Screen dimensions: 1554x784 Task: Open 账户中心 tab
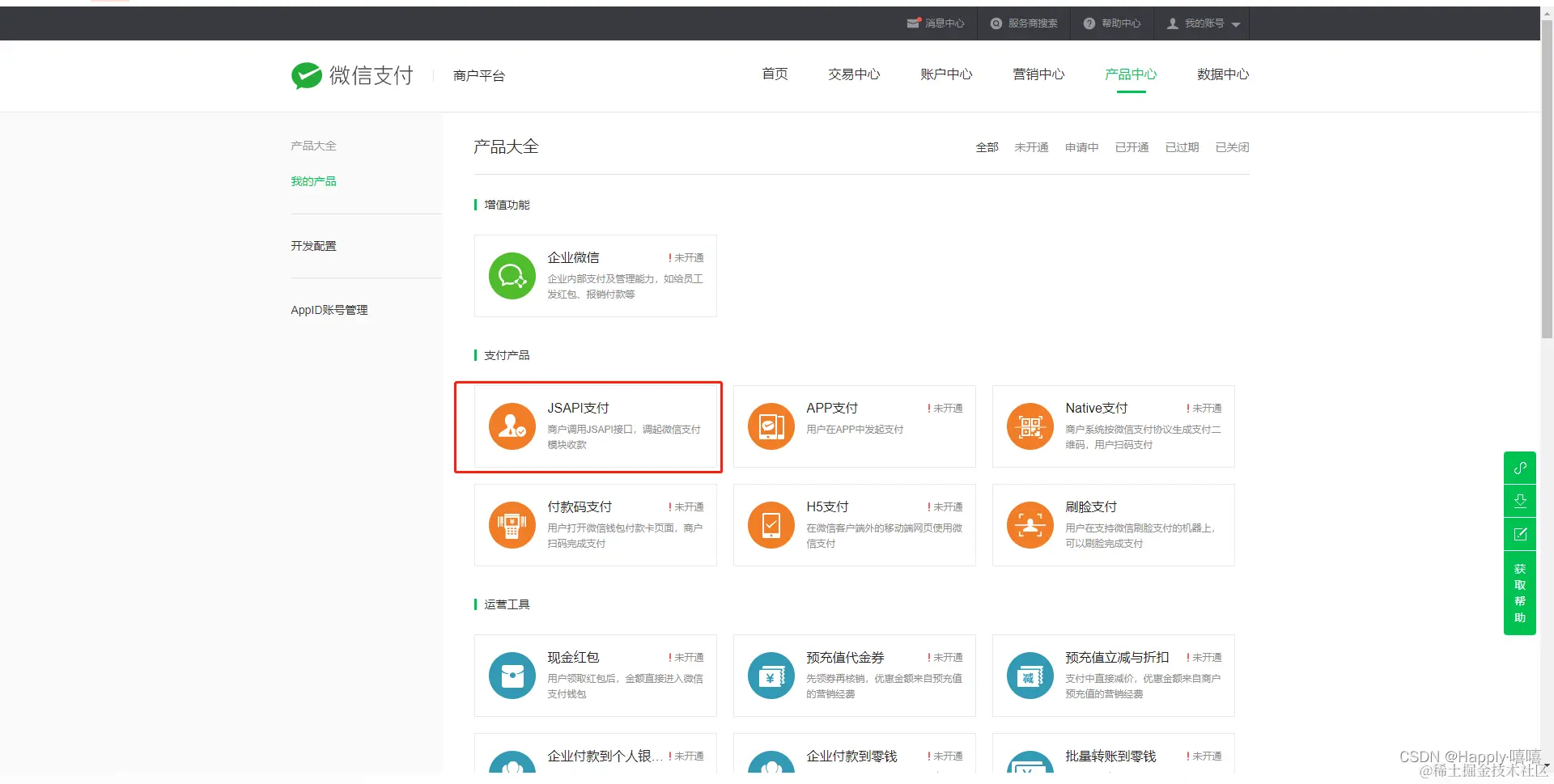point(946,74)
